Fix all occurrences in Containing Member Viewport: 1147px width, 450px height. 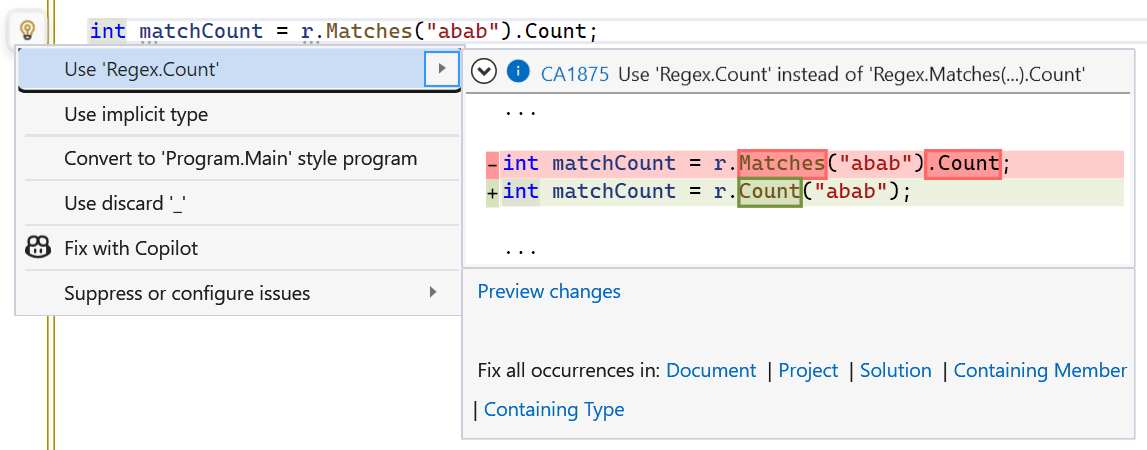1040,370
